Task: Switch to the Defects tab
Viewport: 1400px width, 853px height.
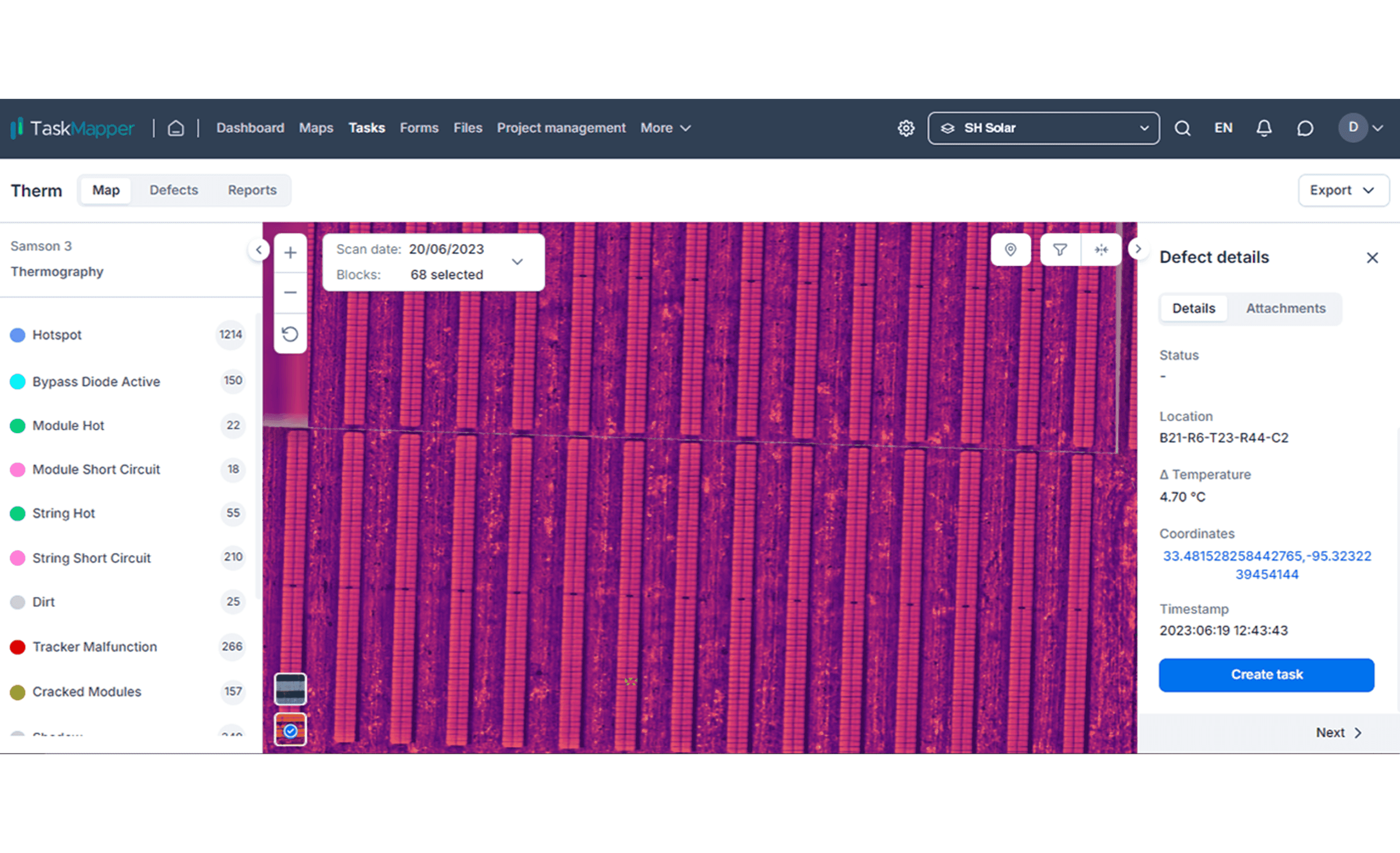Action: (x=174, y=190)
